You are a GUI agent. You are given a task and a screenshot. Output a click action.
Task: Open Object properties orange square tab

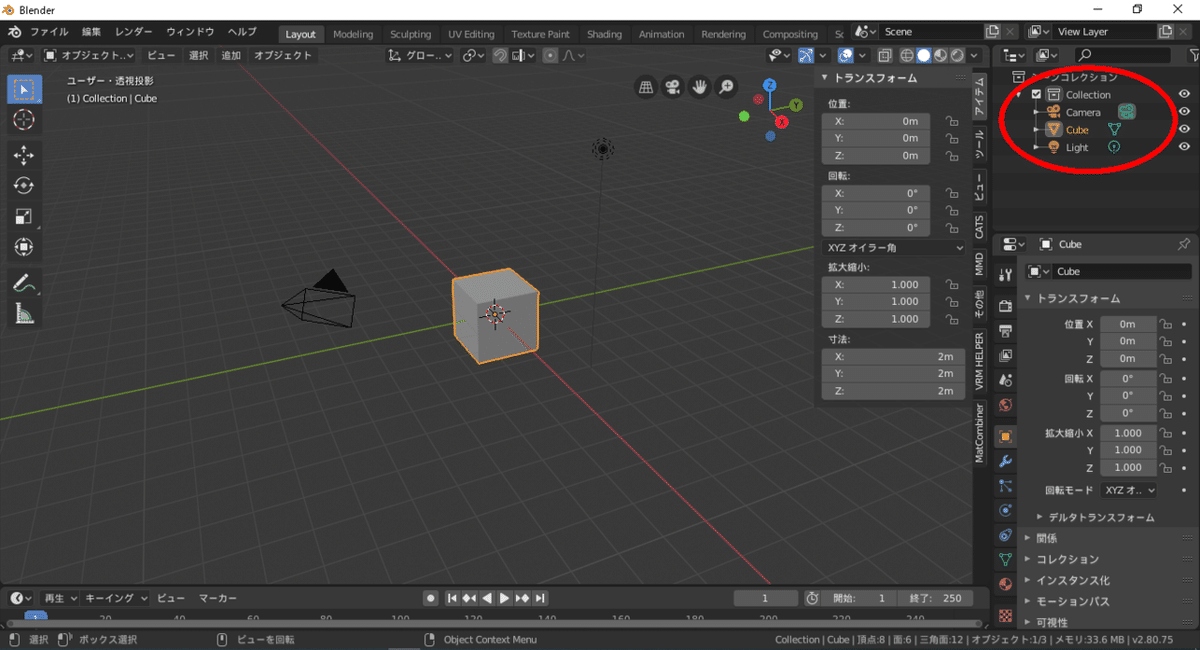pyautogui.click(x=1005, y=436)
